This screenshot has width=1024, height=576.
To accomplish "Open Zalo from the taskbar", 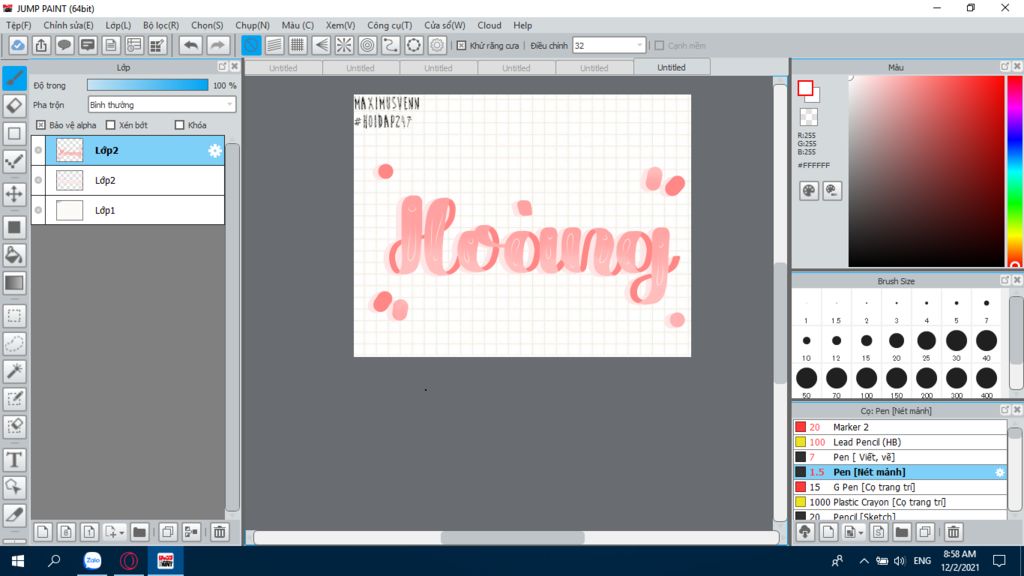I will pyautogui.click(x=92, y=561).
